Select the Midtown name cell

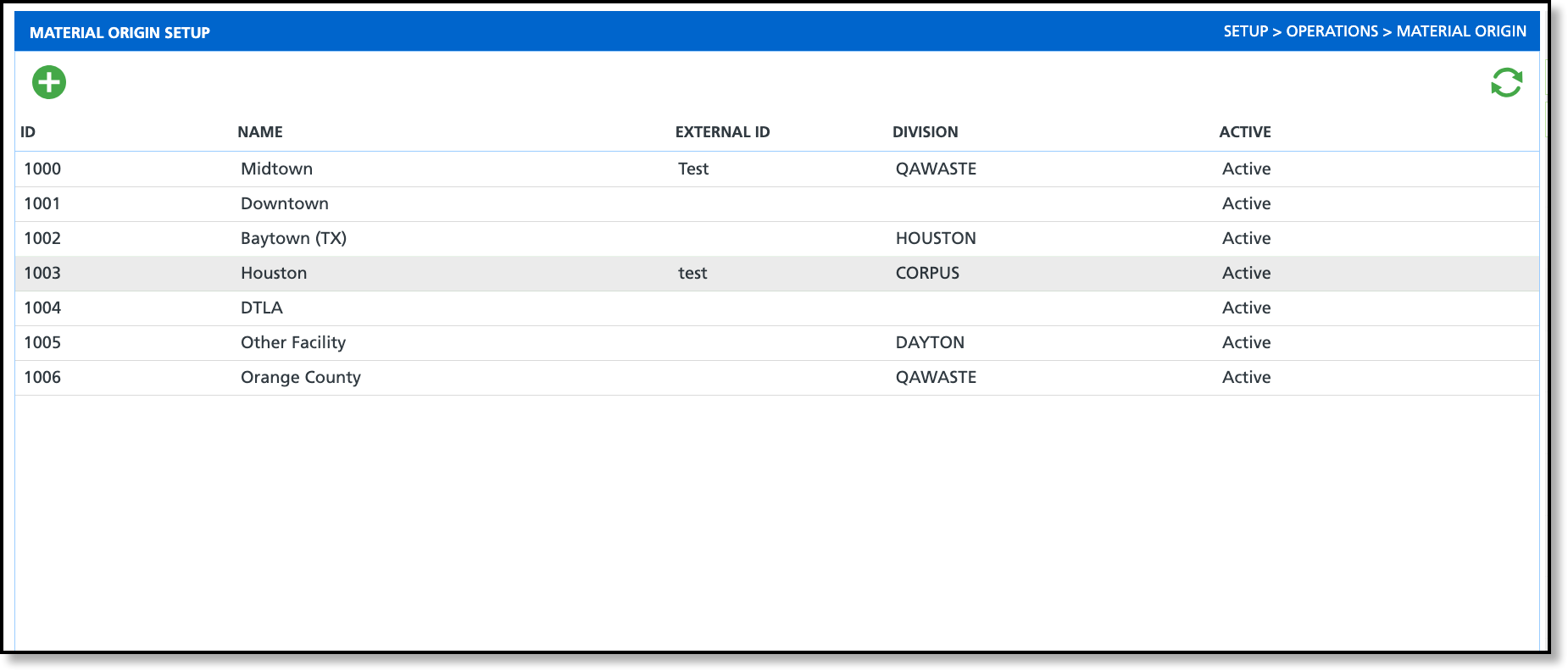tap(277, 169)
